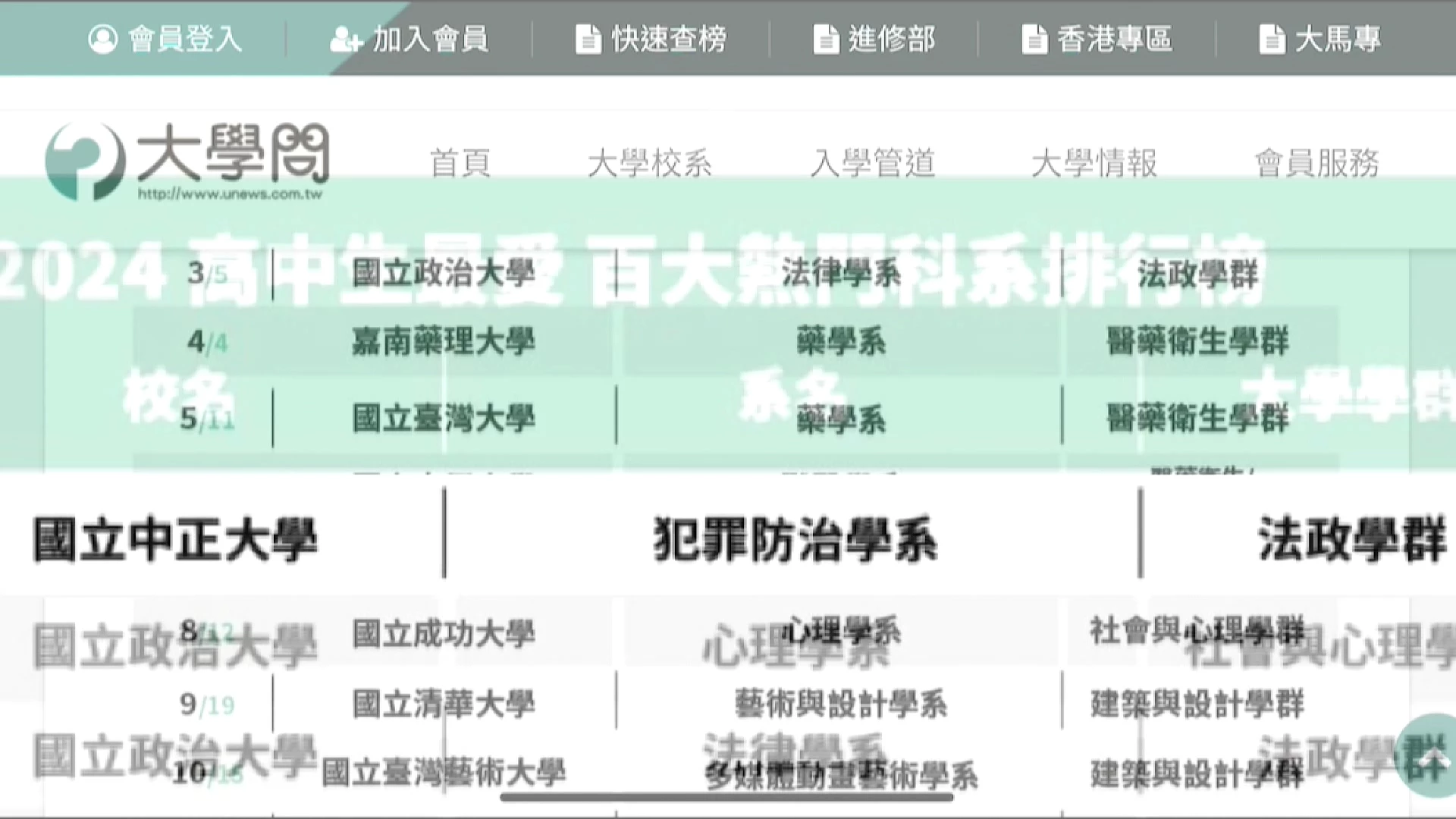This screenshot has width=1456, height=819.
Task: Click the 大學問 question mark logo
Action: 85,161
